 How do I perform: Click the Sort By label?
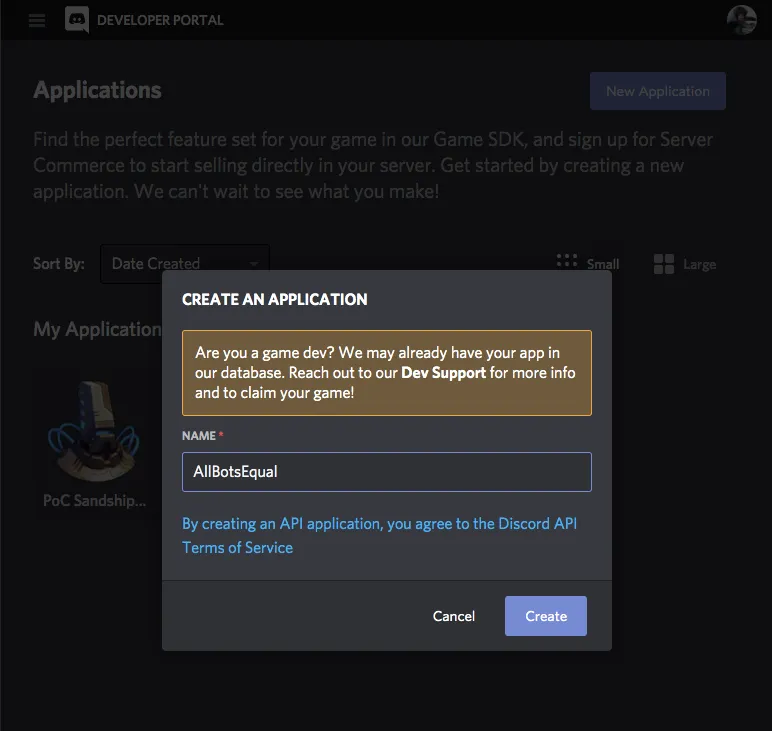[x=59, y=264]
